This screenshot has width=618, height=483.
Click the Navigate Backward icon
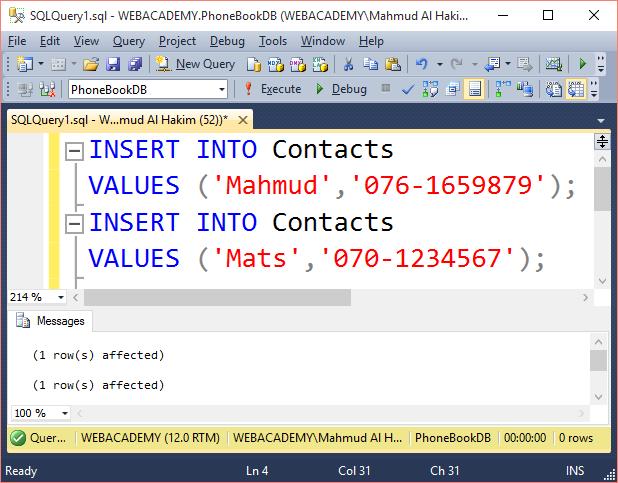click(x=492, y=64)
